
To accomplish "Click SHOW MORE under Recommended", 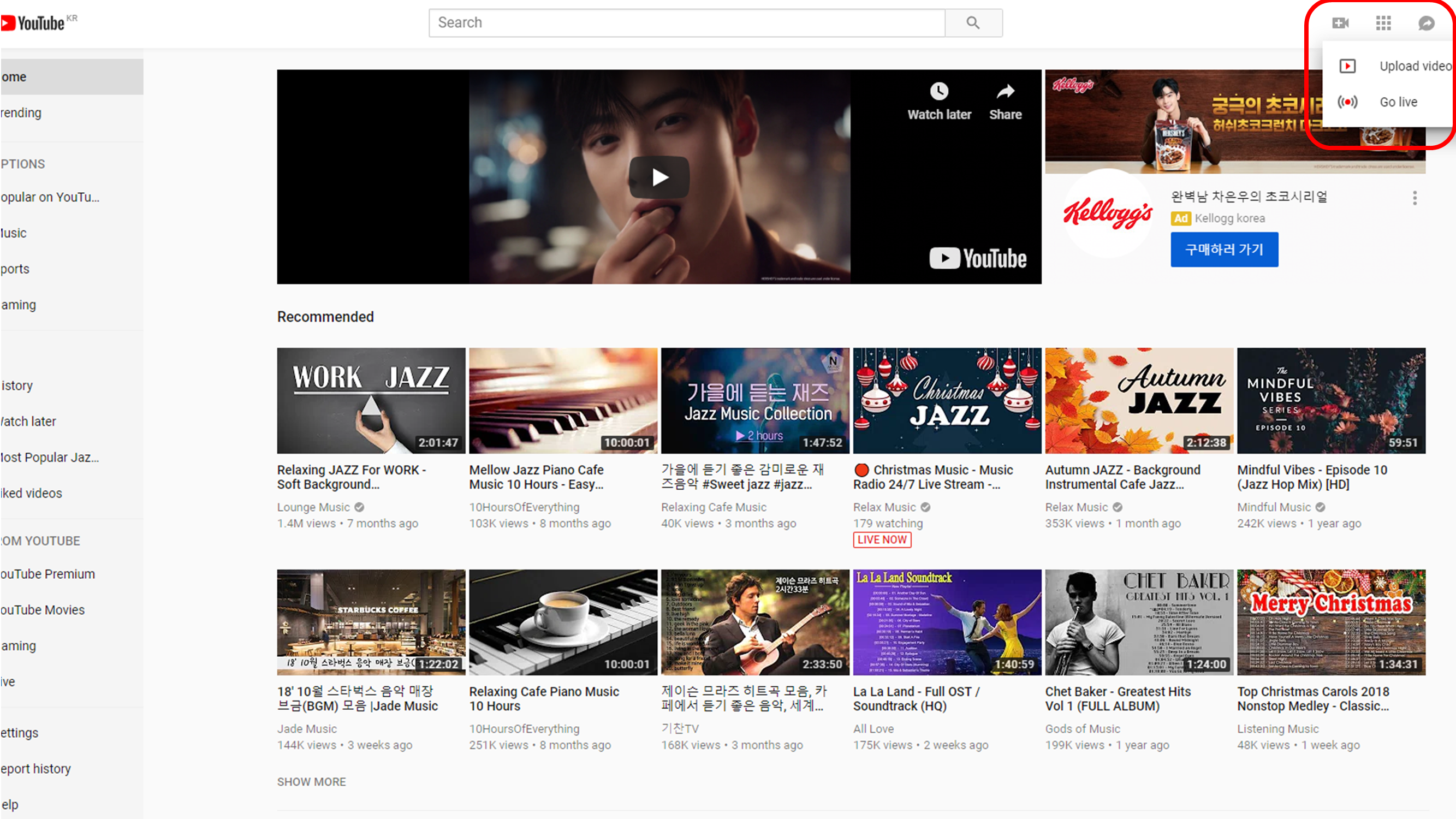I will coord(311,782).
